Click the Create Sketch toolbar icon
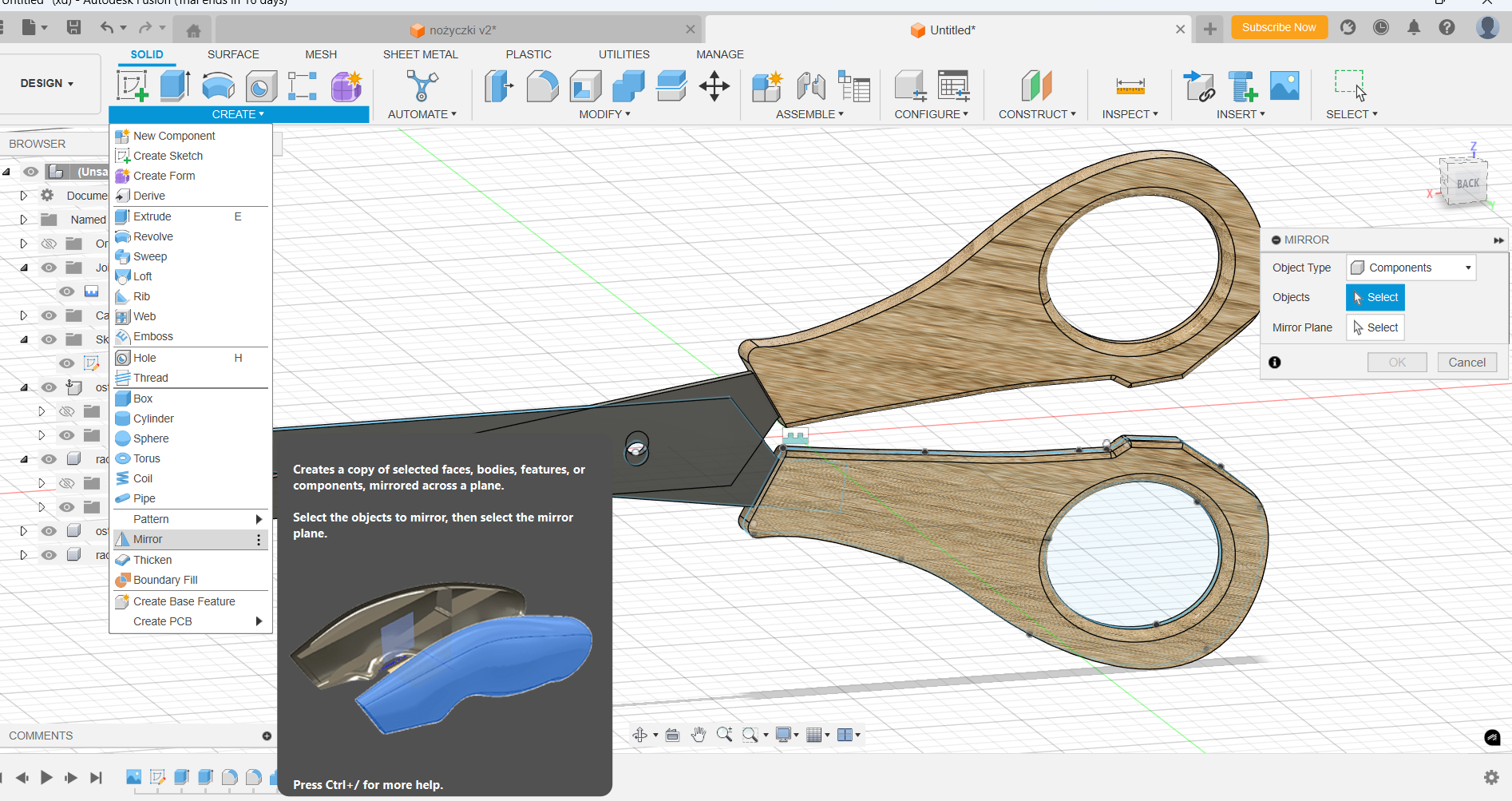 [x=133, y=86]
